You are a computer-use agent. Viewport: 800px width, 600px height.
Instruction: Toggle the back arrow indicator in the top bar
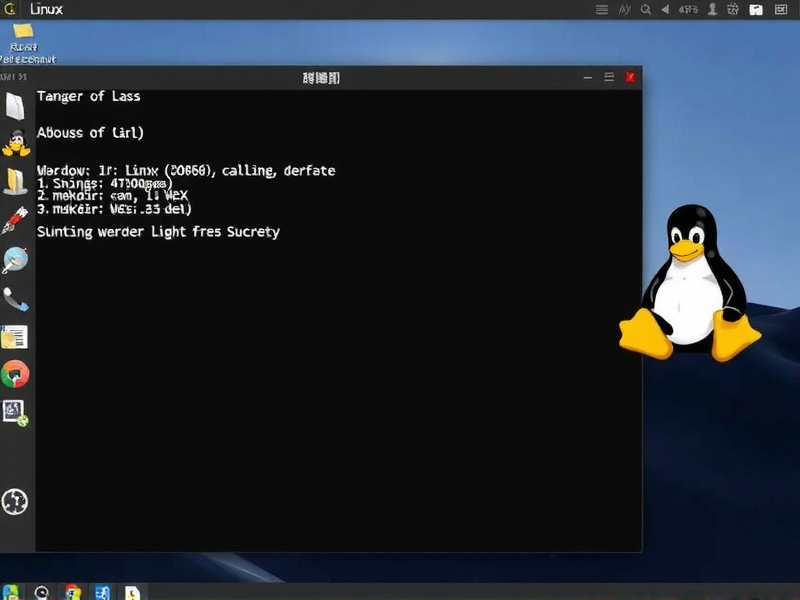click(665, 9)
